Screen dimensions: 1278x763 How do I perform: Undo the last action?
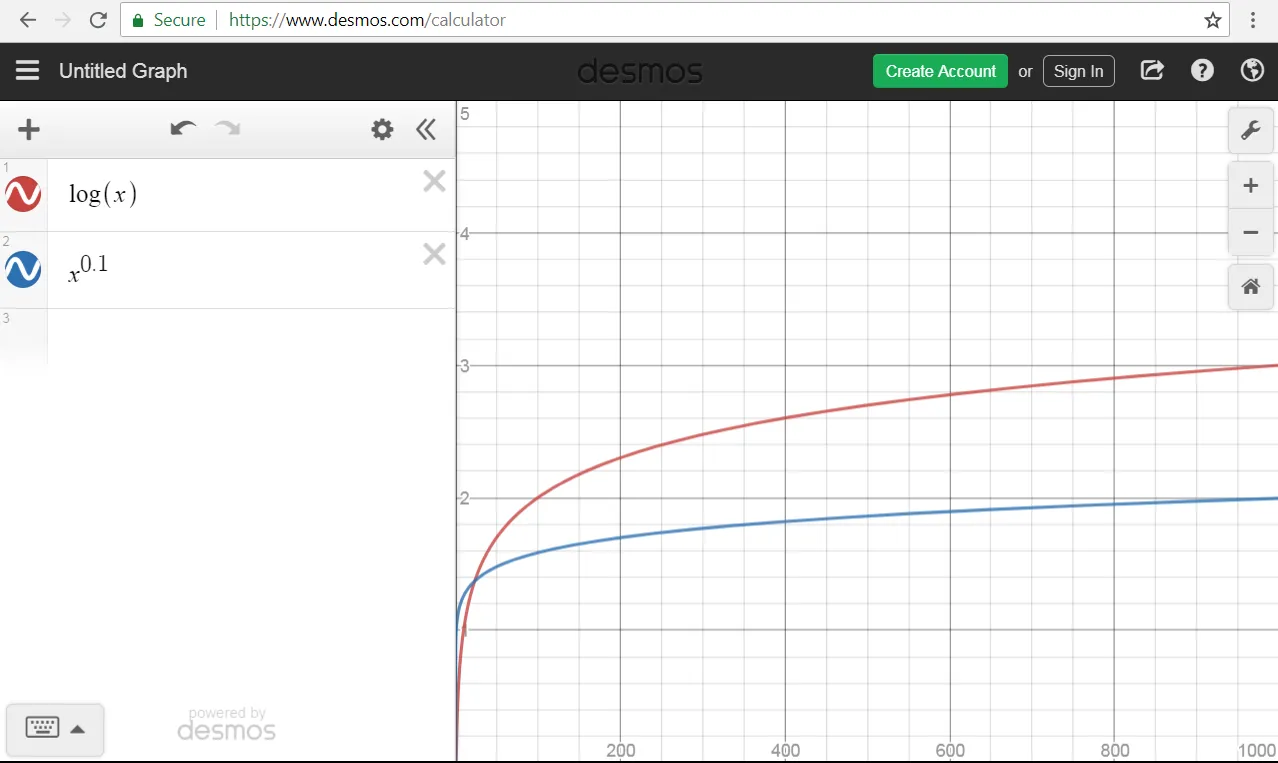coord(183,128)
